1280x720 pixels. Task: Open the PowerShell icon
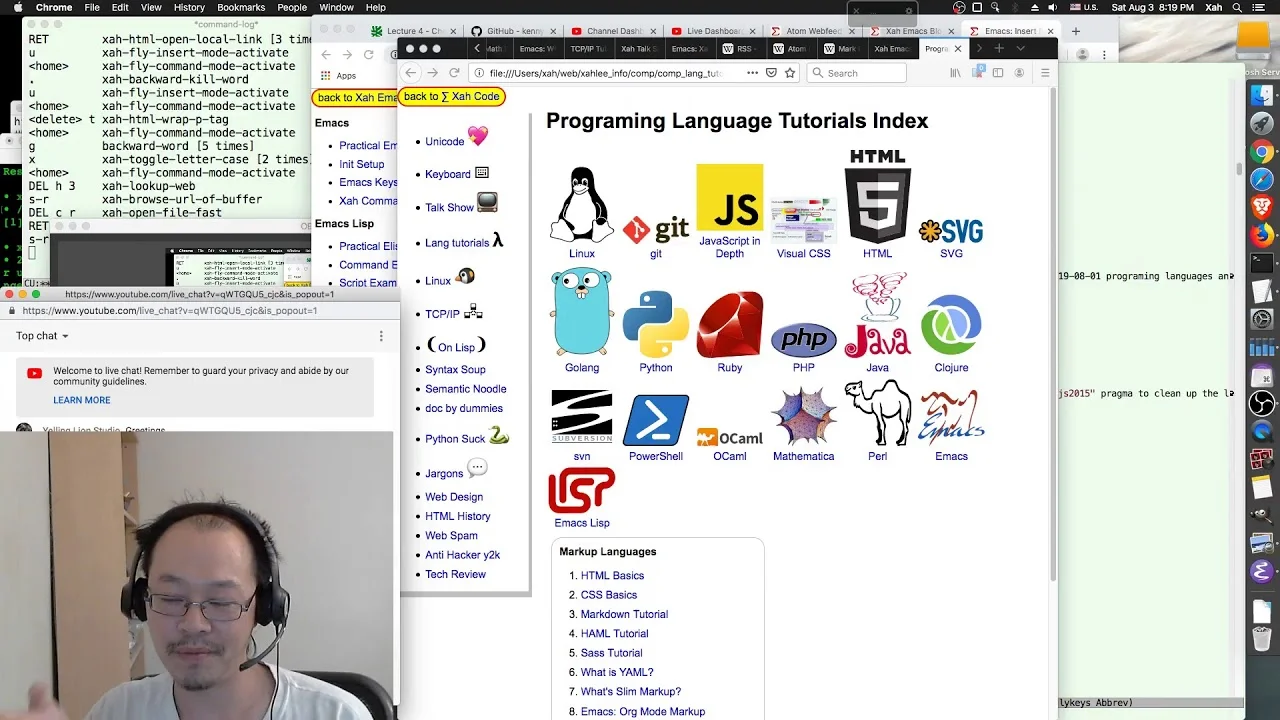pyautogui.click(x=655, y=420)
